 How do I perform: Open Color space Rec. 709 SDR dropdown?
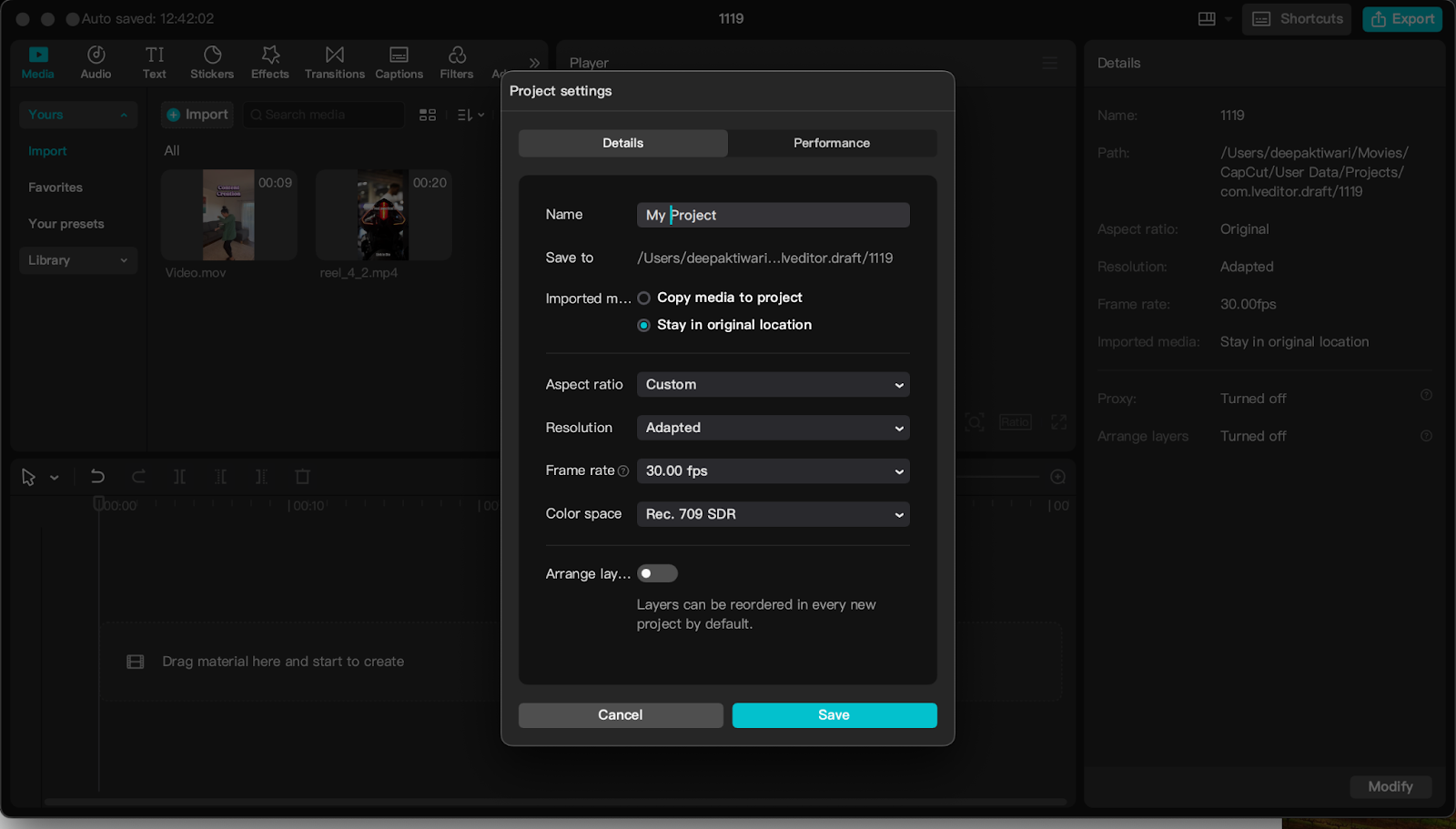click(773, 514)
